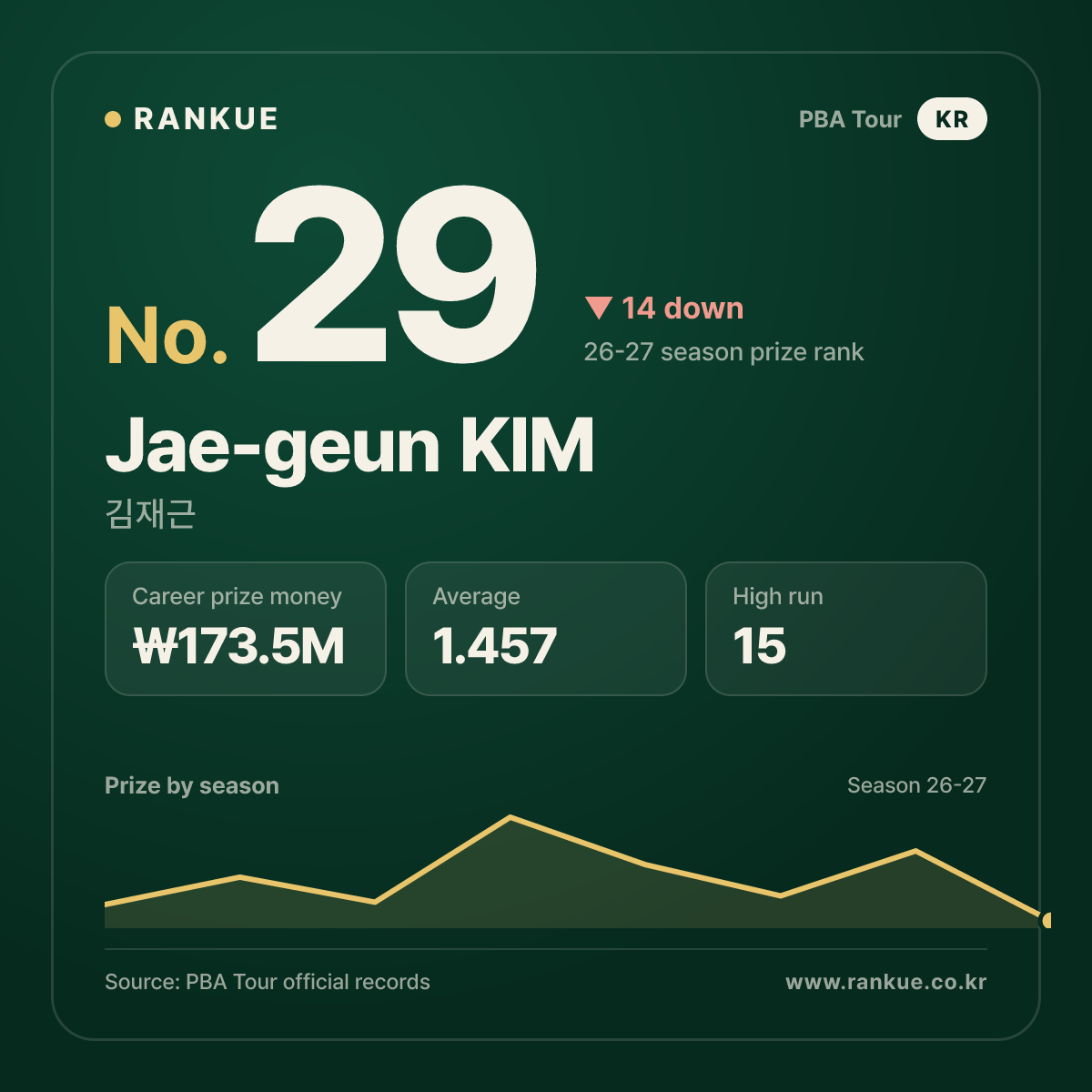Click "26-27 season prize rank" caption
Image resolution: width=1092 pixels, height=1092 pixels.
tap(723, 352)
